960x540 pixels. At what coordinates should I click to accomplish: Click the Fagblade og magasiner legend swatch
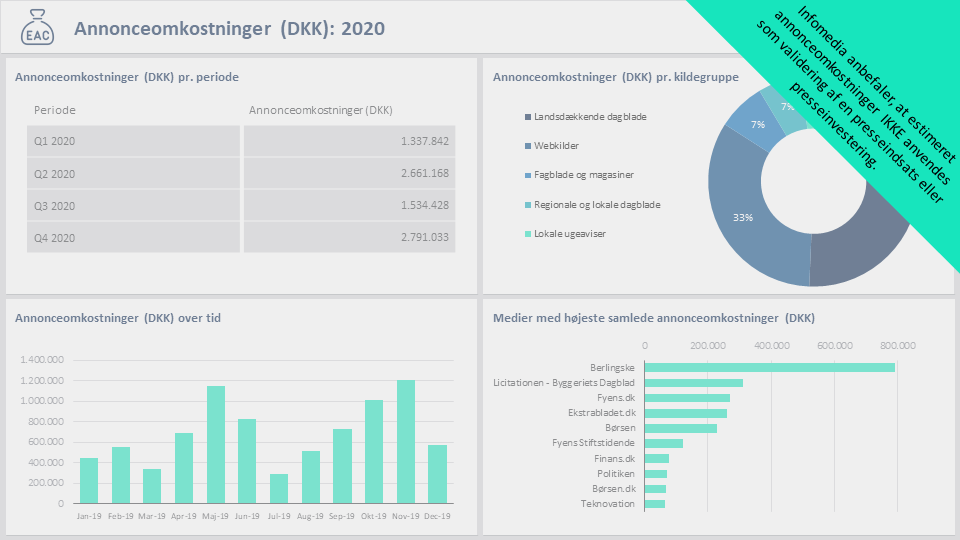click(x=528, y=175)
